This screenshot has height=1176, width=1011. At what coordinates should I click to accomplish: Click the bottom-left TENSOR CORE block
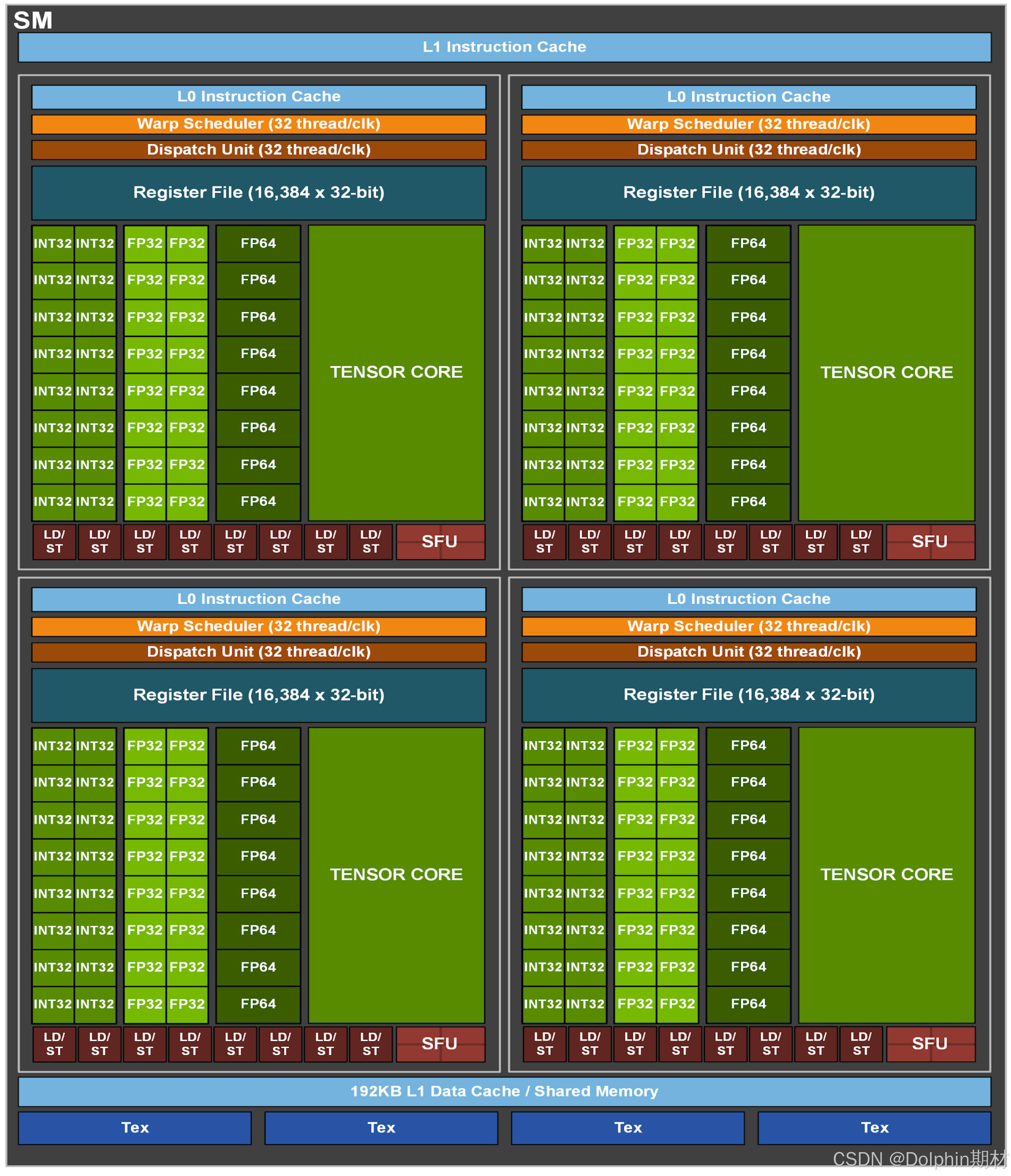click(x=396, y=875)
